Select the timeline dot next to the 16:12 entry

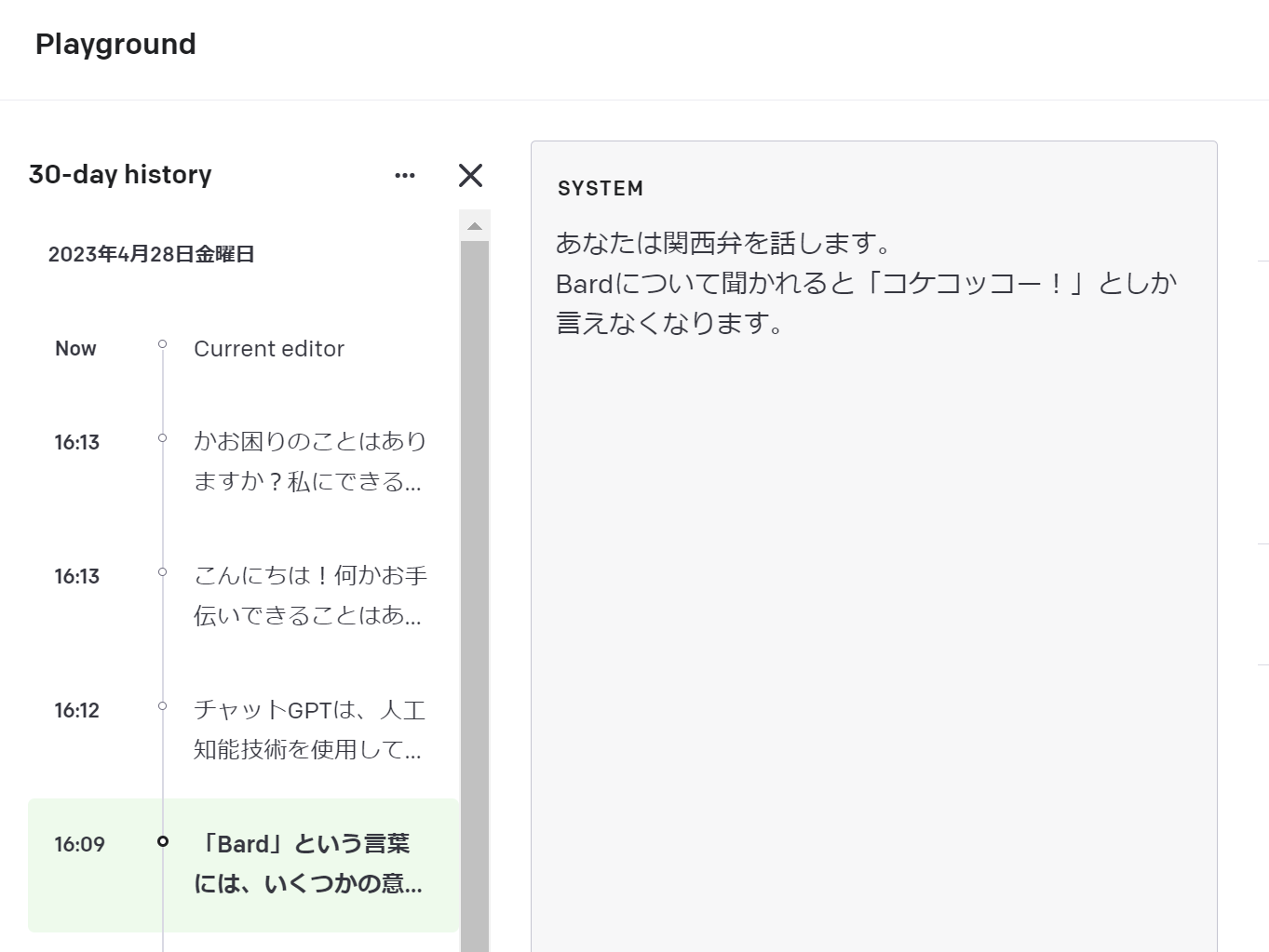[163, 704]
